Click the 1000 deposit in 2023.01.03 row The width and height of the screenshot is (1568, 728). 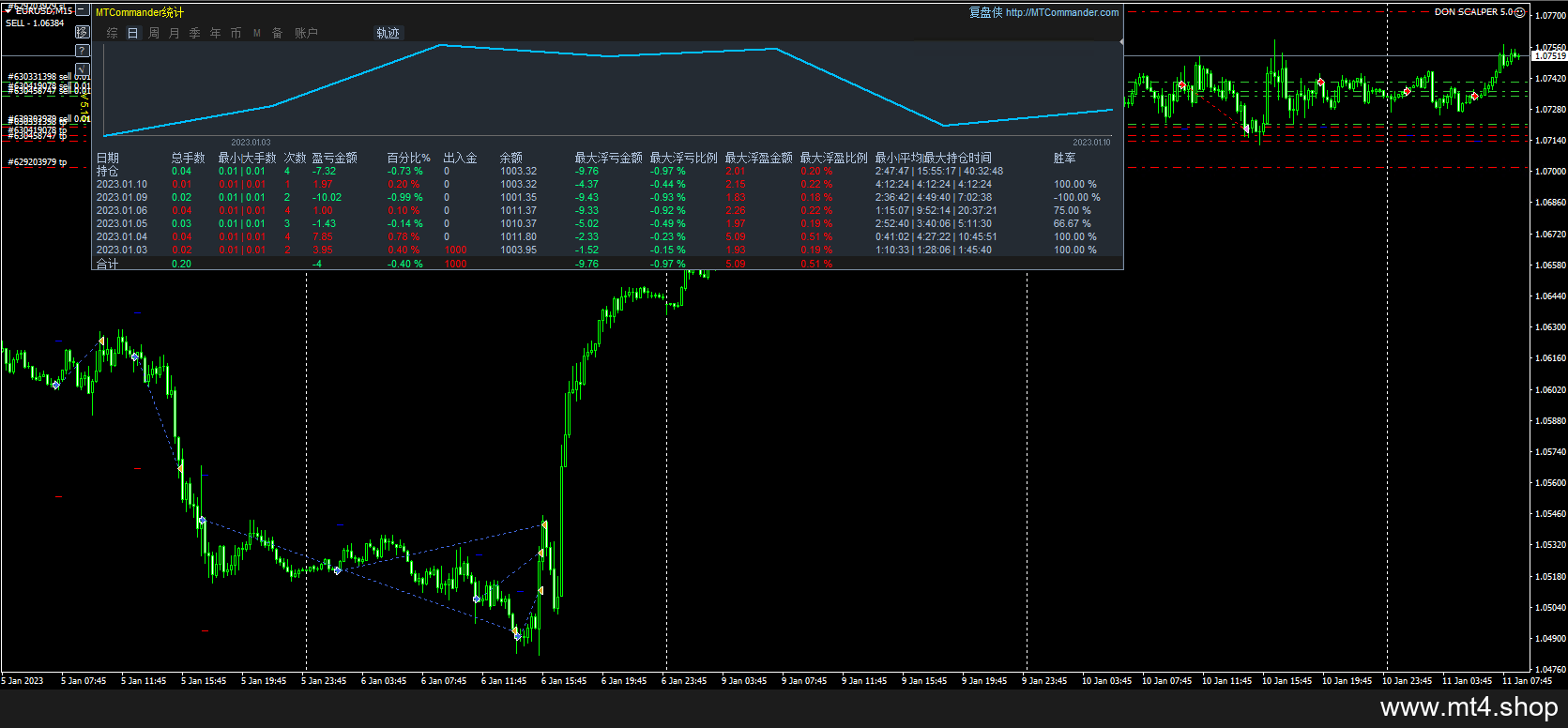455,250
